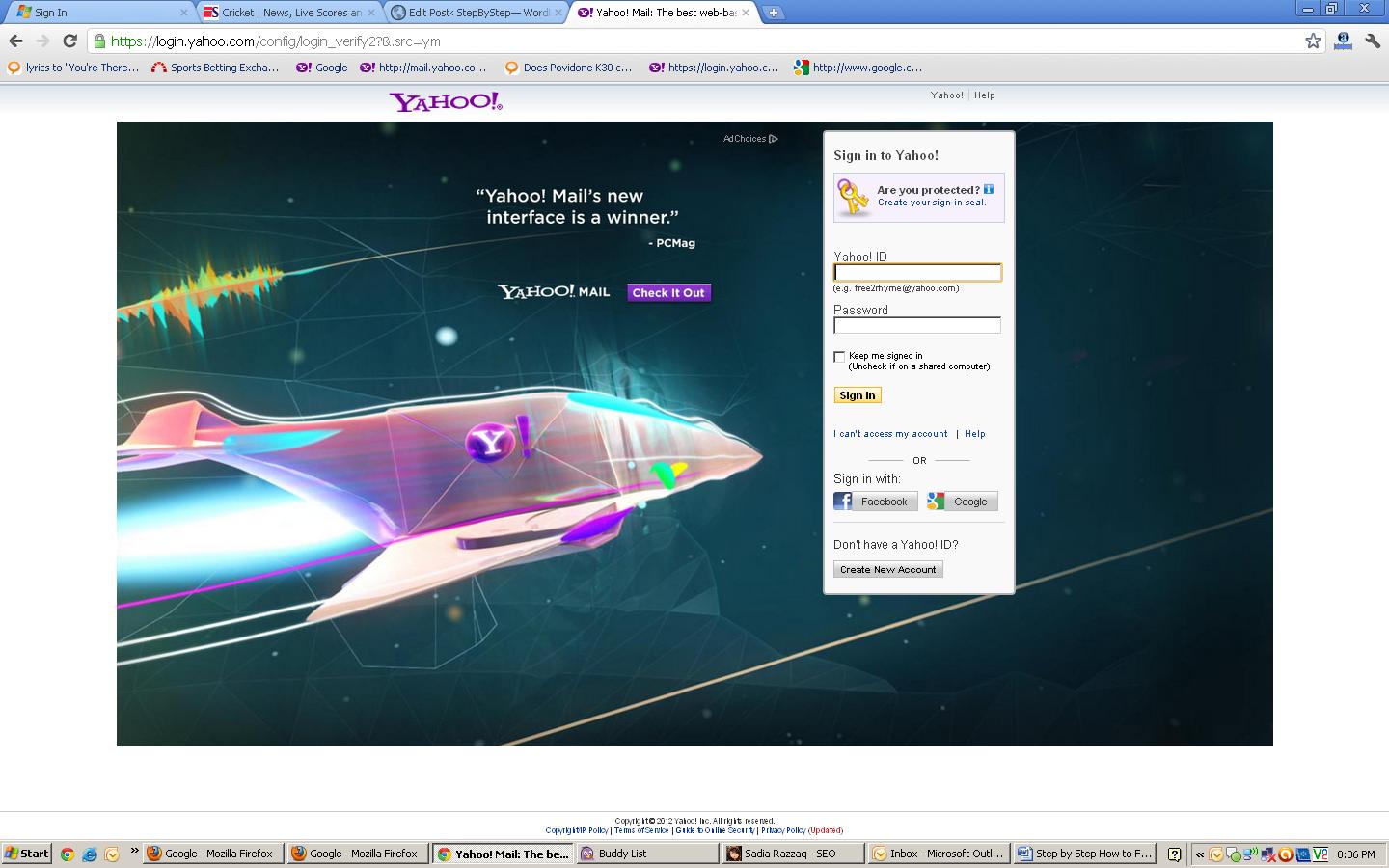Switch to the Cricket News tab
The width and height of the screenshot is (1389, 868).
pyautogui.click(x=289, y=13)
